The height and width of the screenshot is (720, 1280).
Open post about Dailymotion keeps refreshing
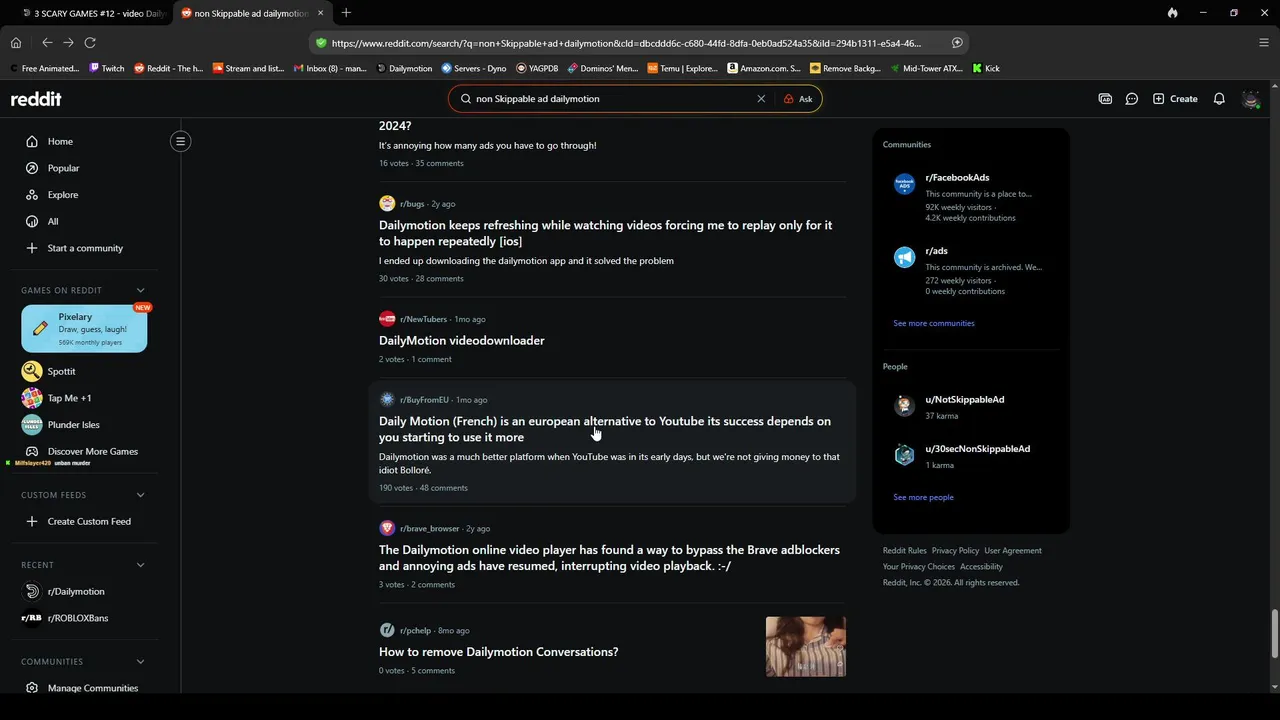[605, 233]
